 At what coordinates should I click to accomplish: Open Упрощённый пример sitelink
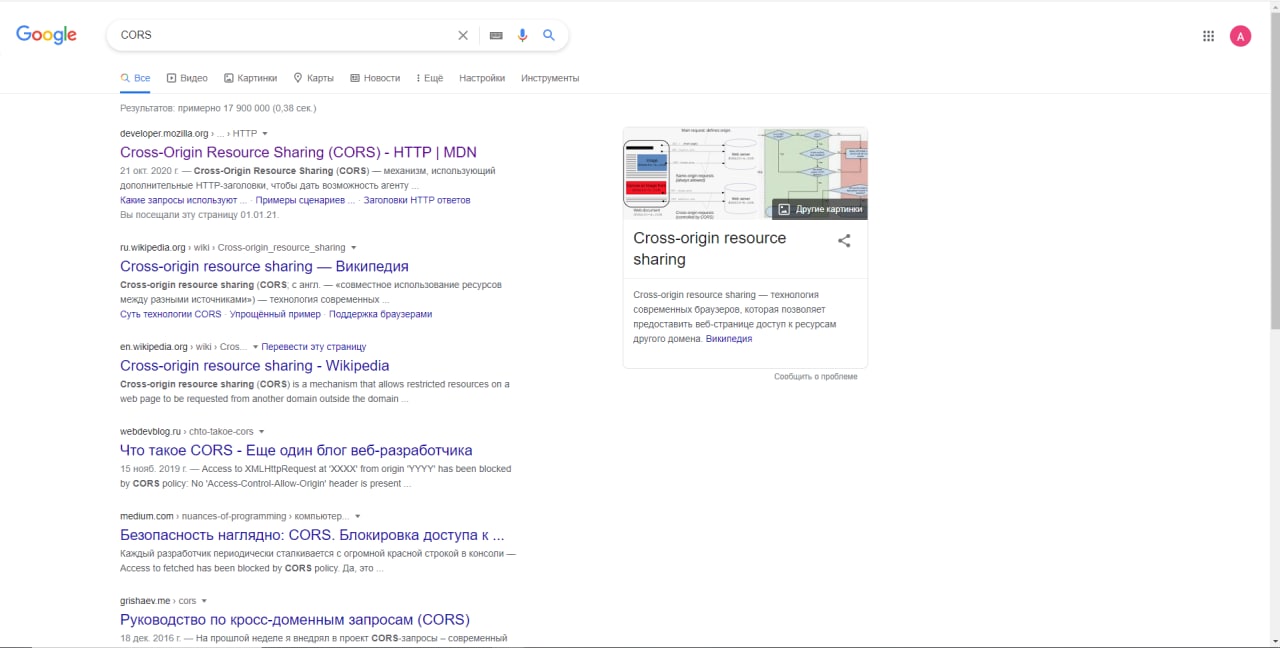click(275, 314)
